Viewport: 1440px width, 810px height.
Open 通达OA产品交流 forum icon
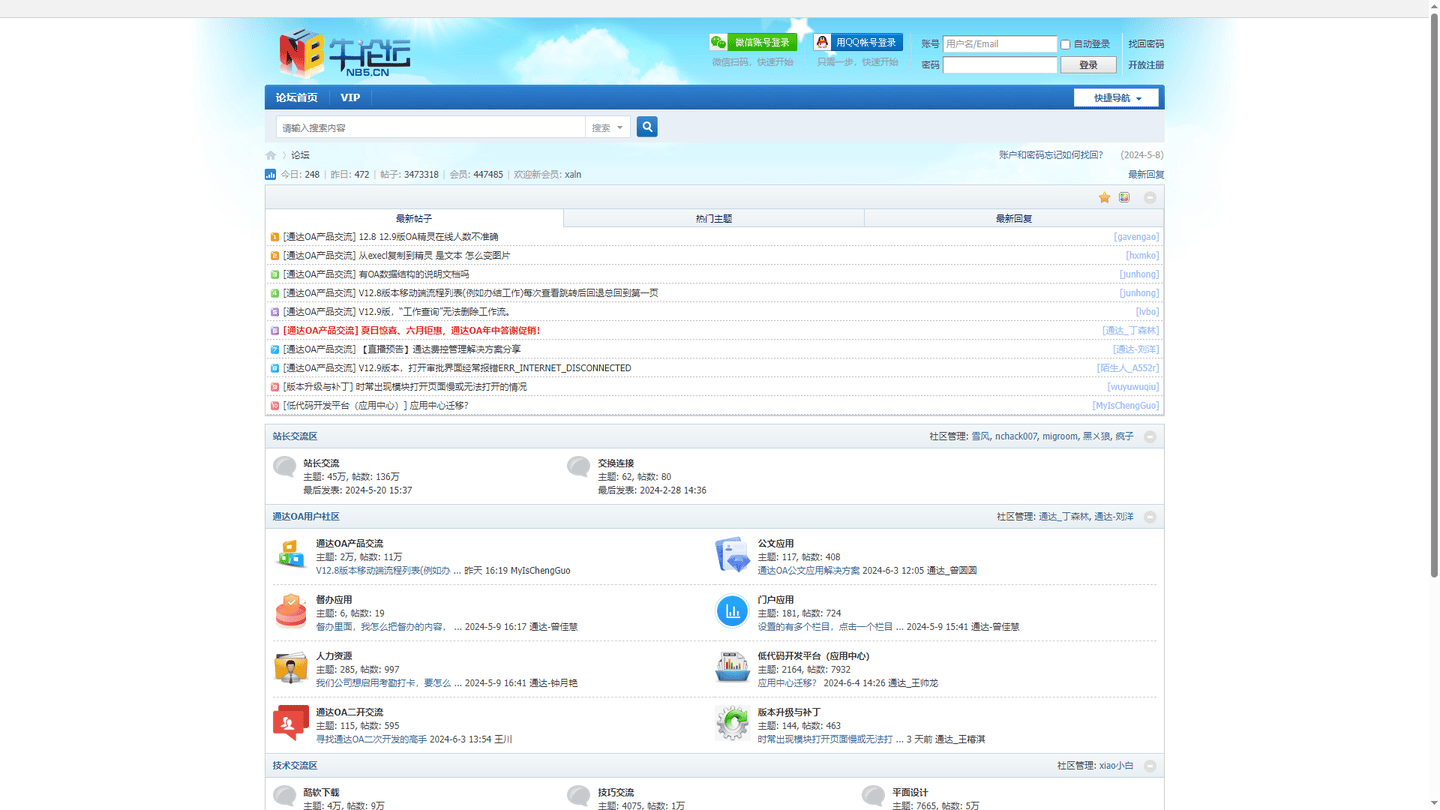[x=291, y=554]
